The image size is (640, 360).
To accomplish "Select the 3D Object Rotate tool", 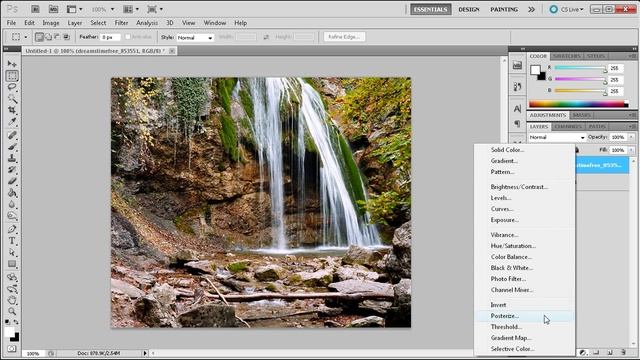I will pos(12,278).
